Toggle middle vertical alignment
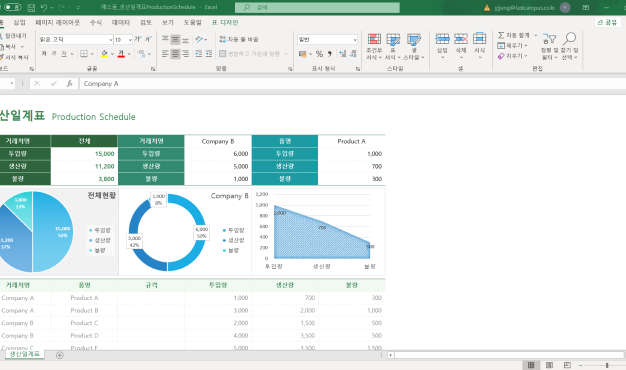The image size is (626, 370). [175, 39]
